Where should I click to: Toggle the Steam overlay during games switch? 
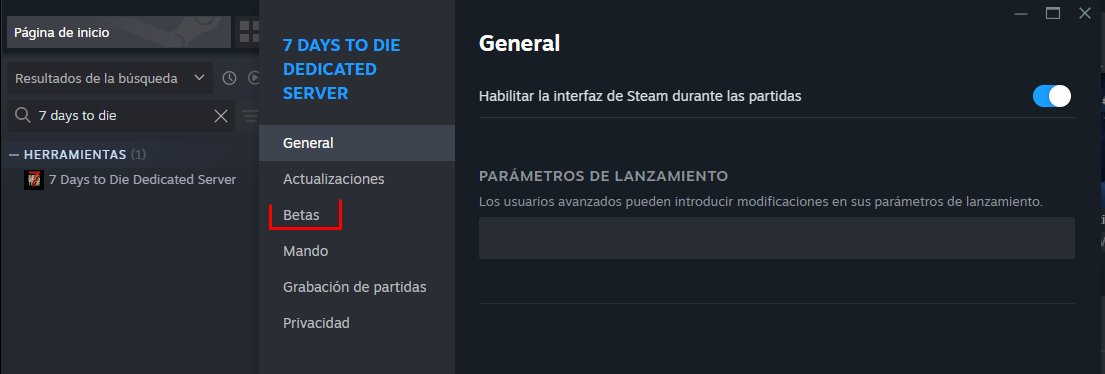tap(1051, 96)
